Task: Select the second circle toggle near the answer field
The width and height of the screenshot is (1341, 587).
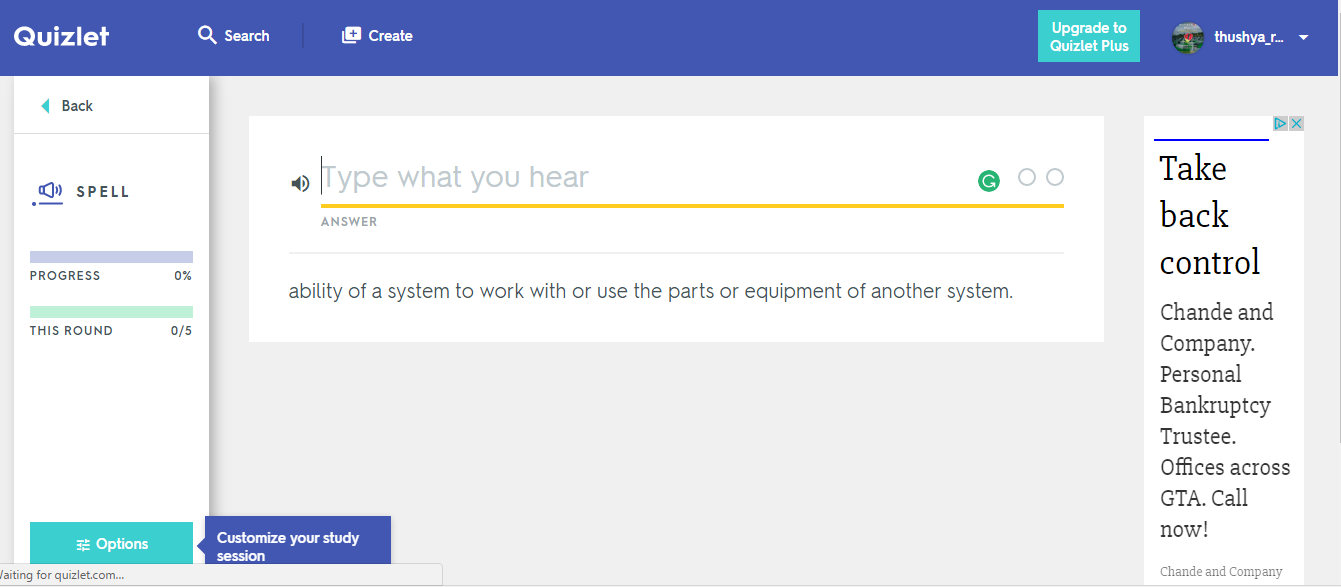Action: (1055, 177)
